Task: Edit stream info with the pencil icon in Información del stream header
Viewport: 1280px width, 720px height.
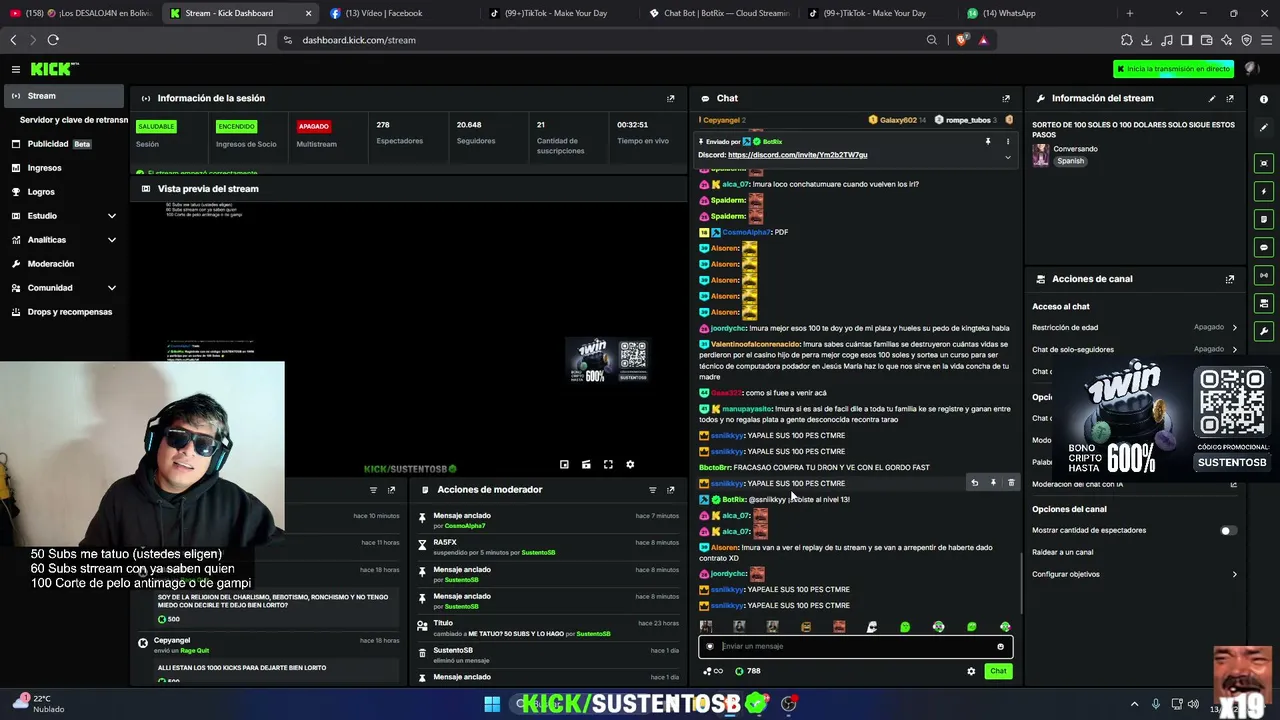Action: point(1212,98)
